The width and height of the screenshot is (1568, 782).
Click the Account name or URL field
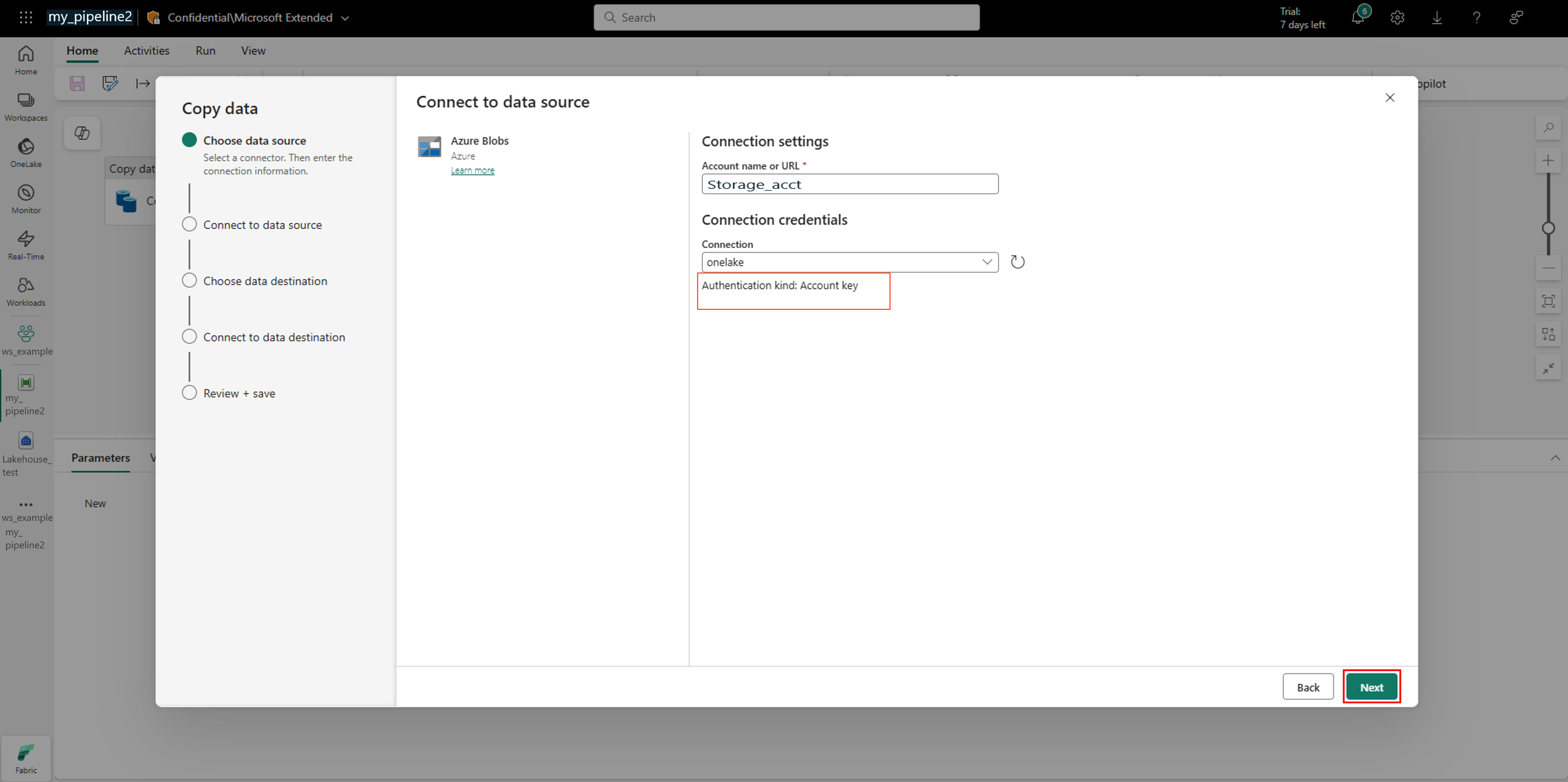(x=850, y=184)
